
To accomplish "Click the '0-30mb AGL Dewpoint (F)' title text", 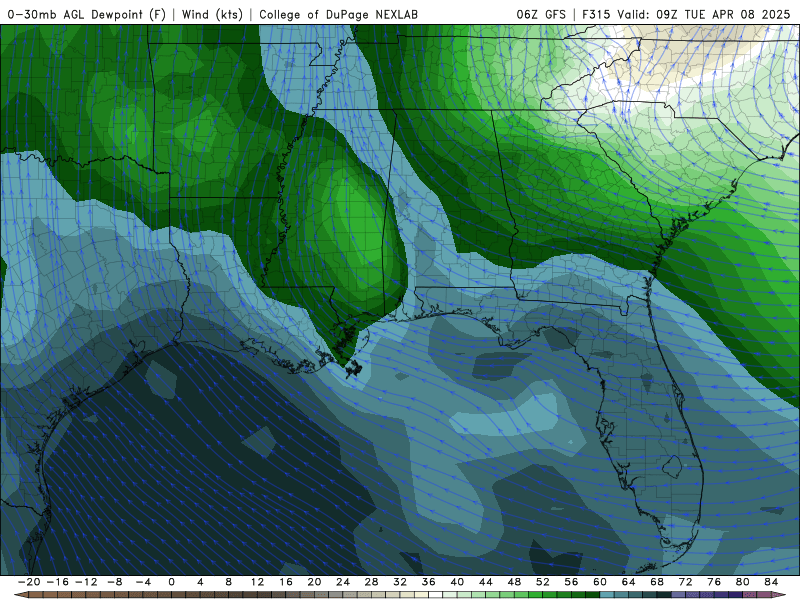I will [x=86, y=14].
